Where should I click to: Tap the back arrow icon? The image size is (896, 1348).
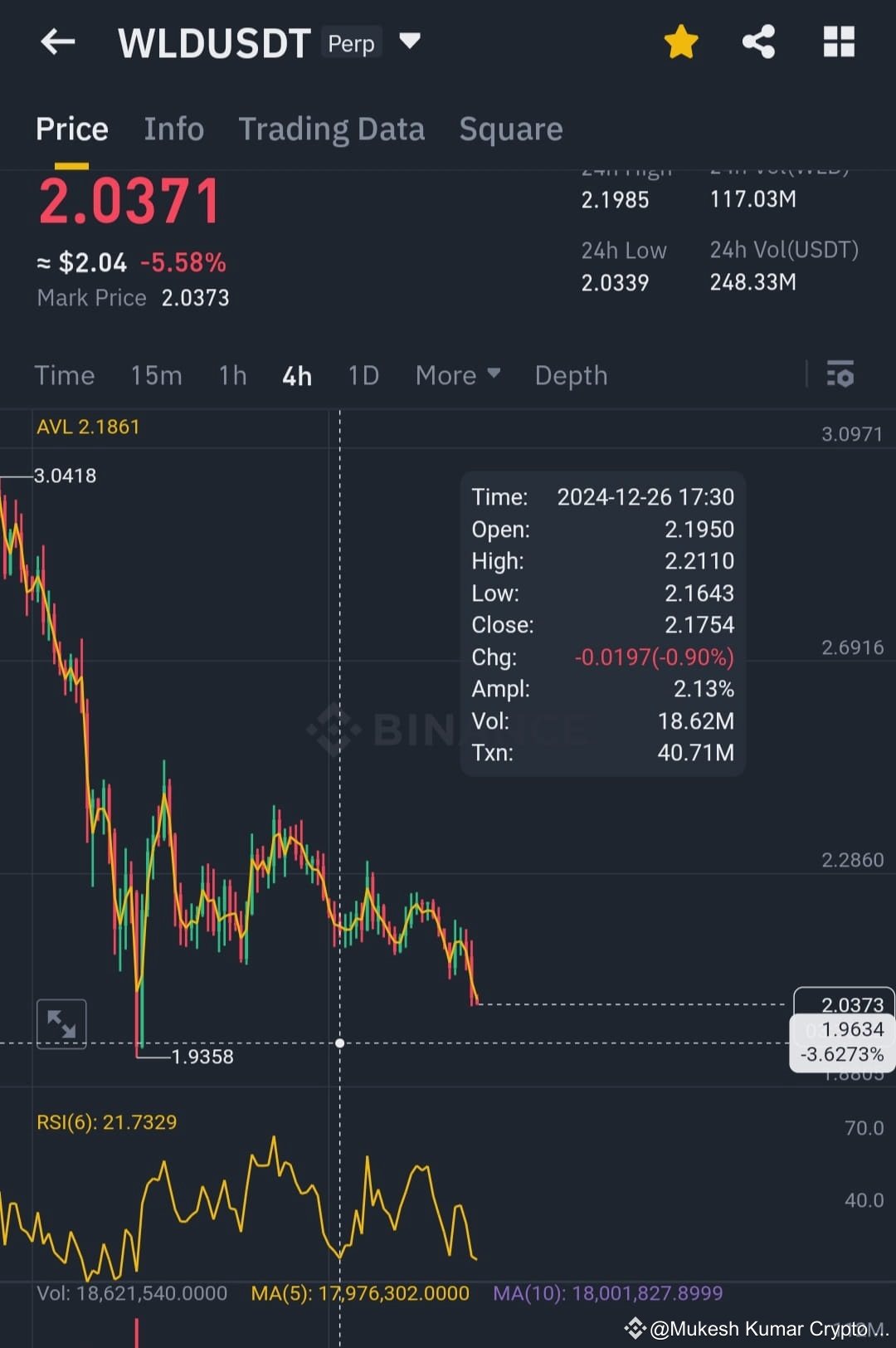58,42
